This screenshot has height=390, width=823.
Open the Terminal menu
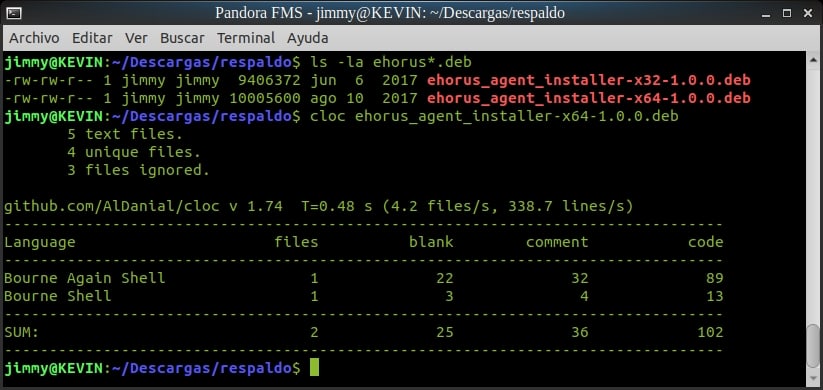point(246,38)
